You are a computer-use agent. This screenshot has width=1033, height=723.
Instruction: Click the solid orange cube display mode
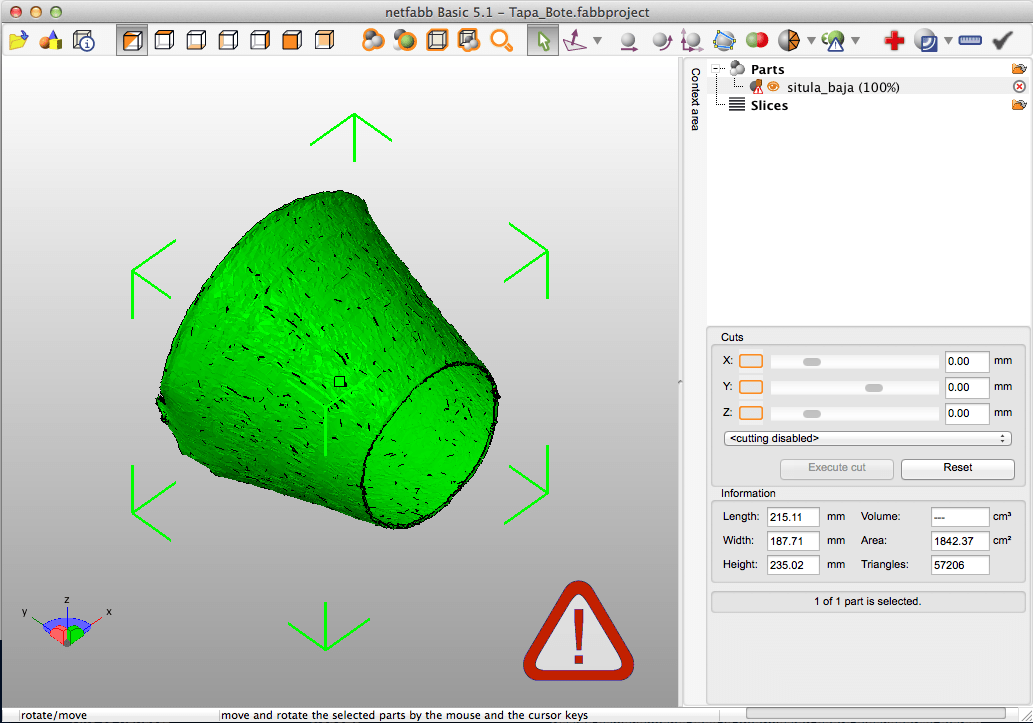[x=292, y=40]
